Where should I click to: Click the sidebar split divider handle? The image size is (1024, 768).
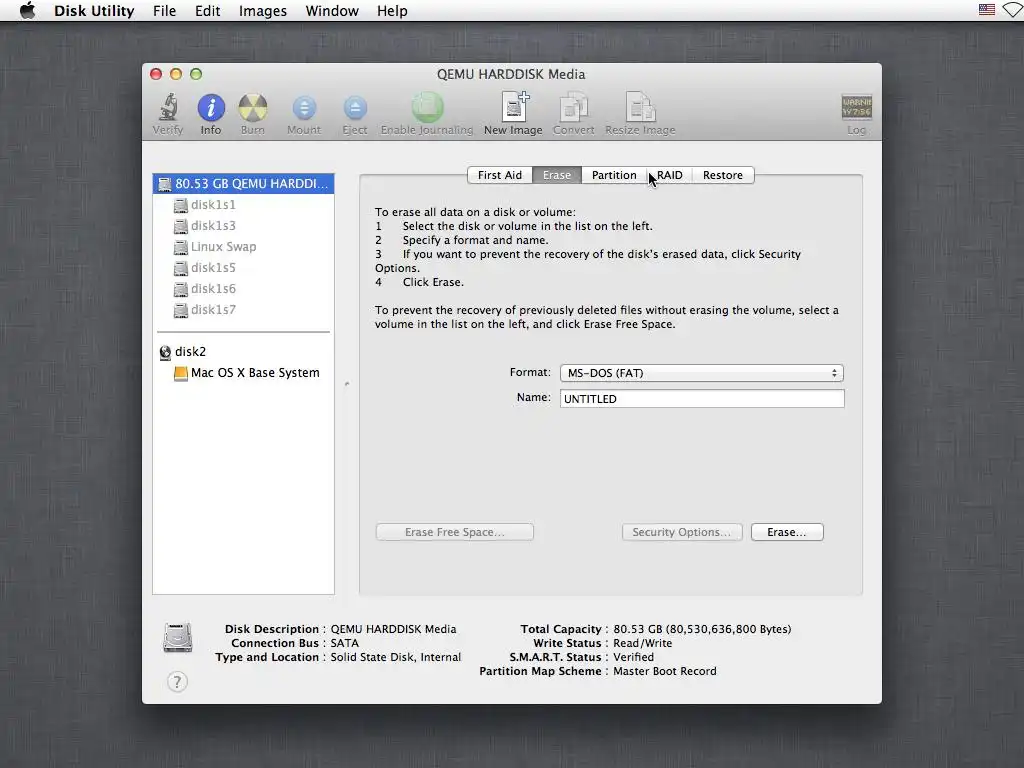pyautogui.click(x=347, y=384)
